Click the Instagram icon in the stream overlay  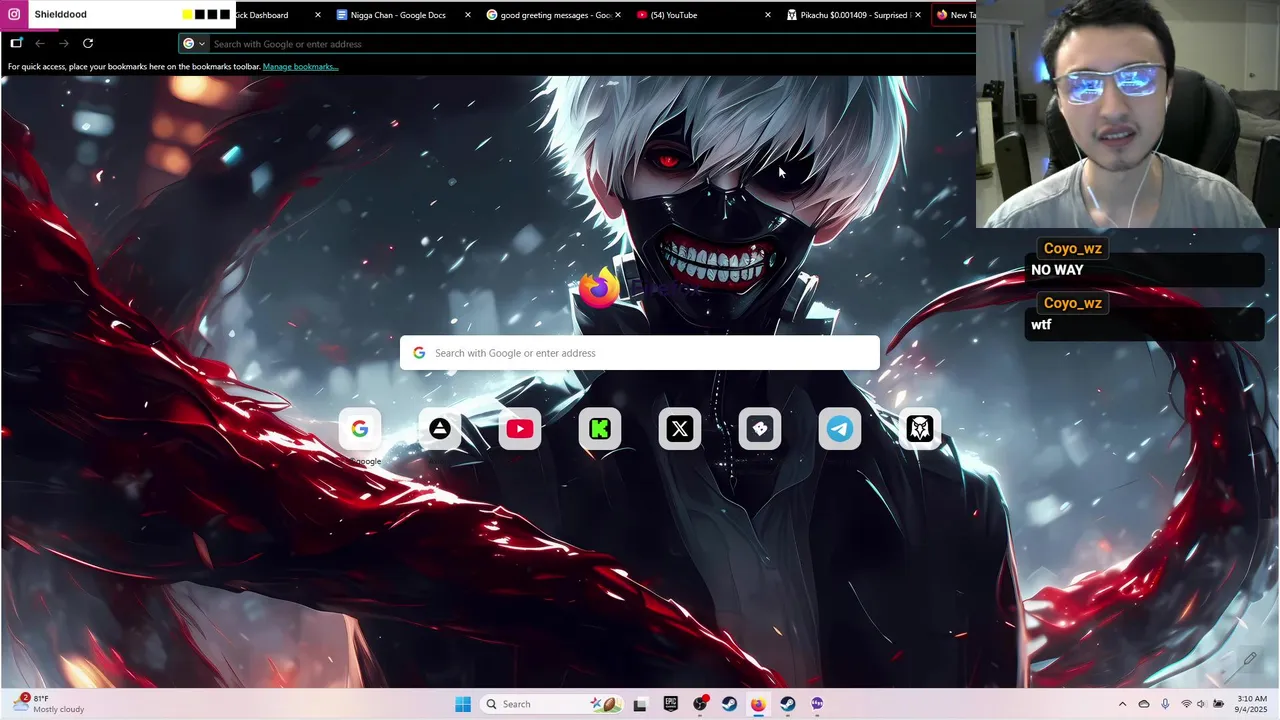tap(14, 14)
